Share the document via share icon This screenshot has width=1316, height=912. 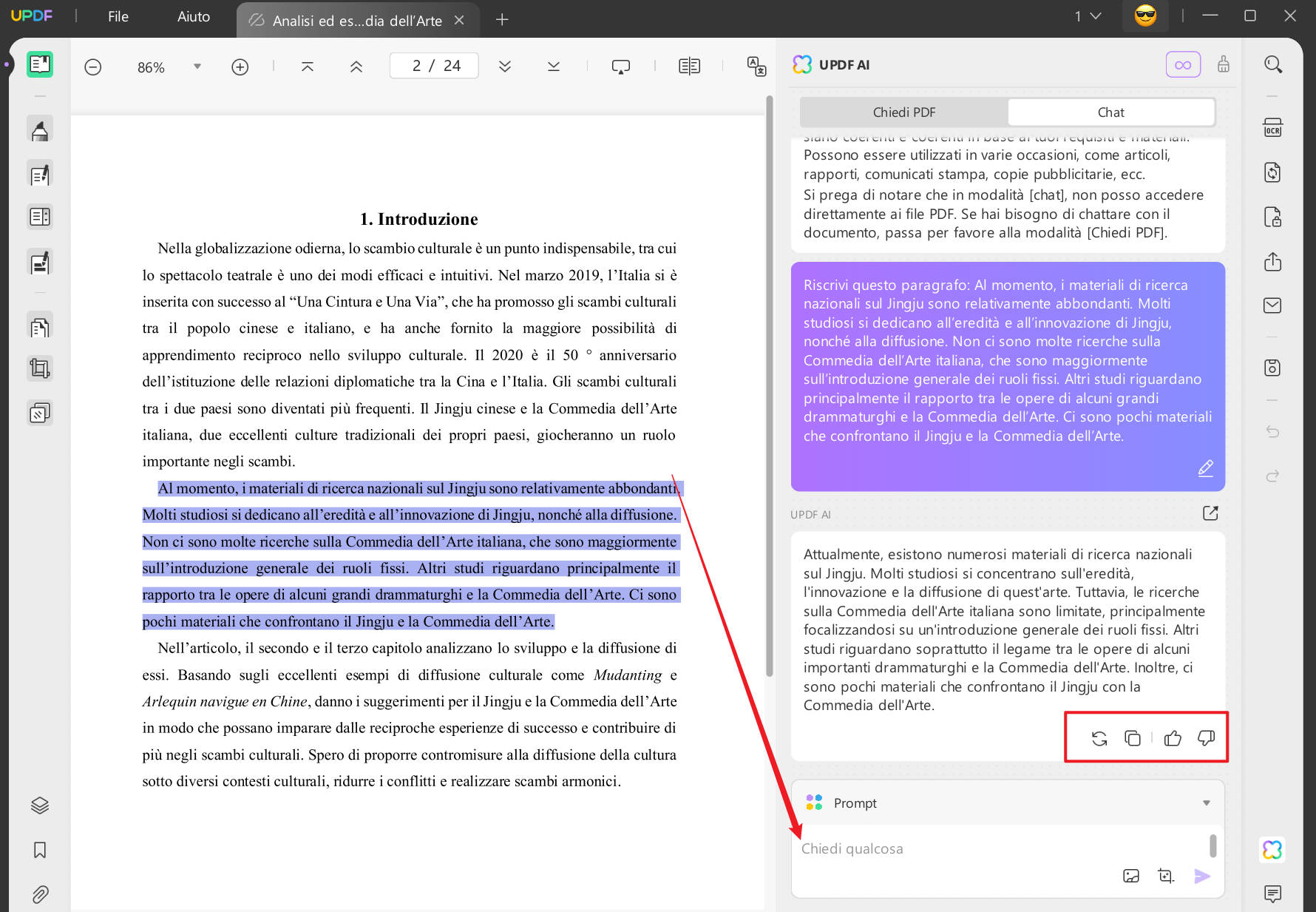point(1273,262)
